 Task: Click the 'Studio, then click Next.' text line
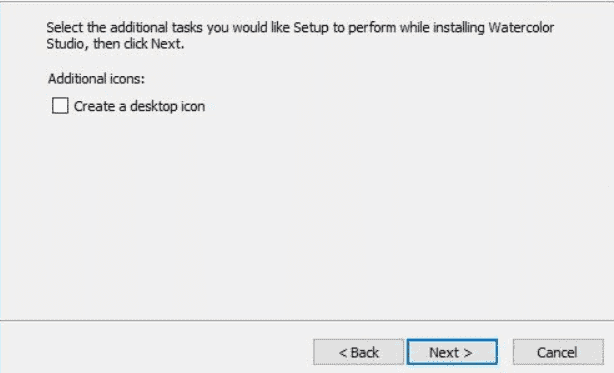click(x=115, y=44)
